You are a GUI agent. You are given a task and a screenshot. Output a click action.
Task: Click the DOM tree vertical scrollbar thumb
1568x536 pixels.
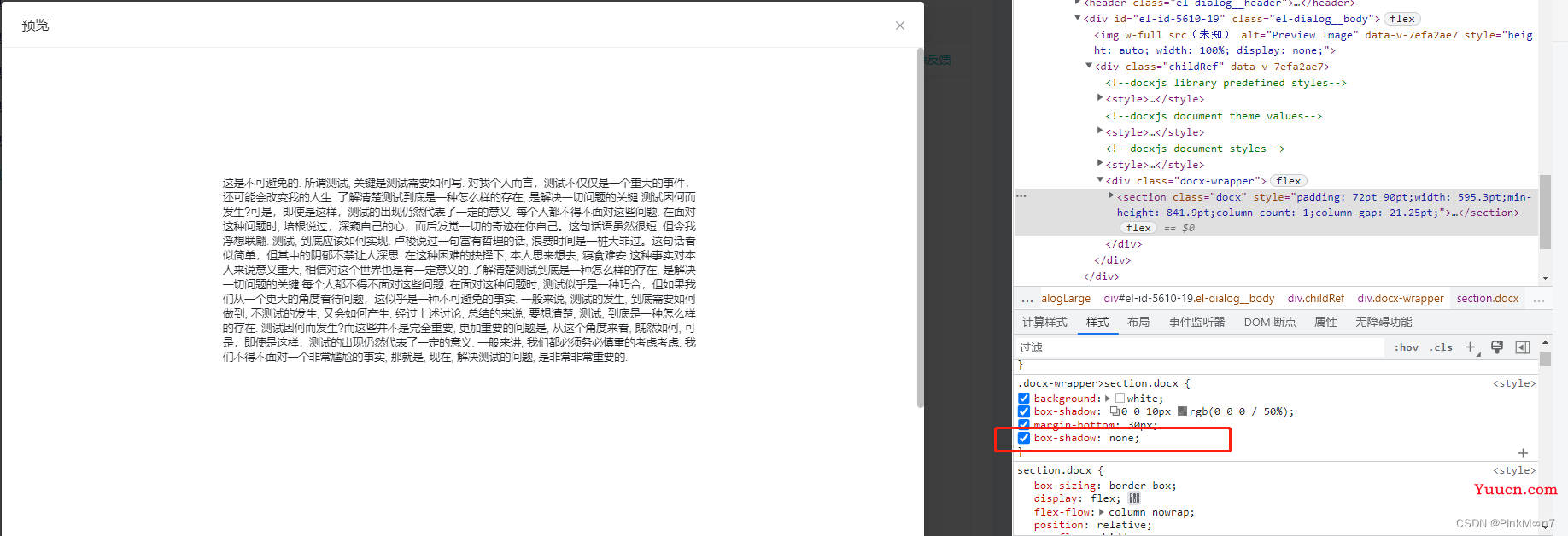tap(1545, 212)
